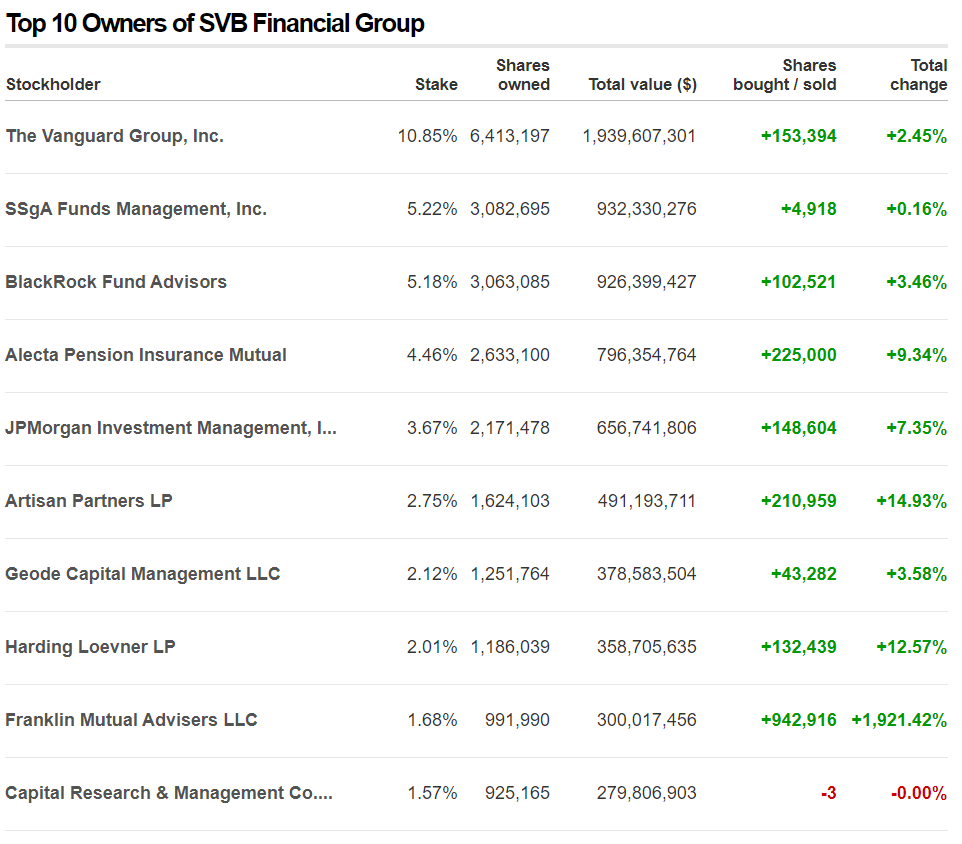Select total change +0.16%
Image resolution: width=962 pixels, height=844 pixels.
pyautogui.click(x=917, y=209)
